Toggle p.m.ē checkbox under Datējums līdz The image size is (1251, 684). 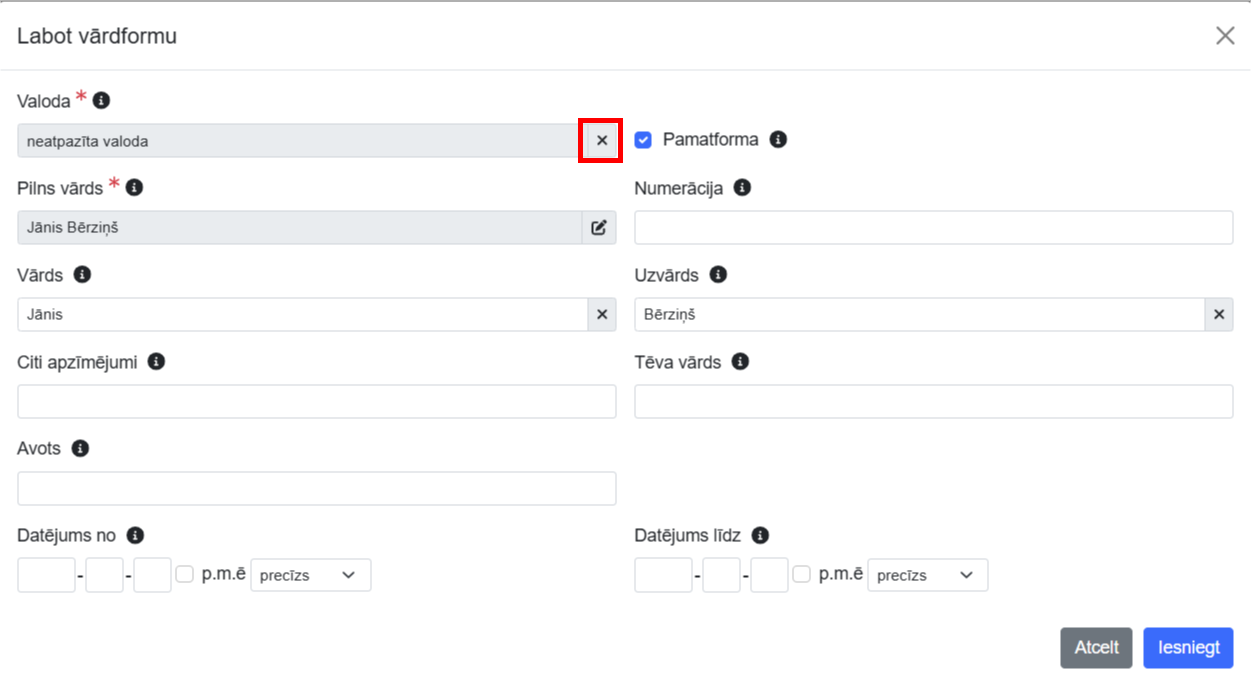click(802, 575)
